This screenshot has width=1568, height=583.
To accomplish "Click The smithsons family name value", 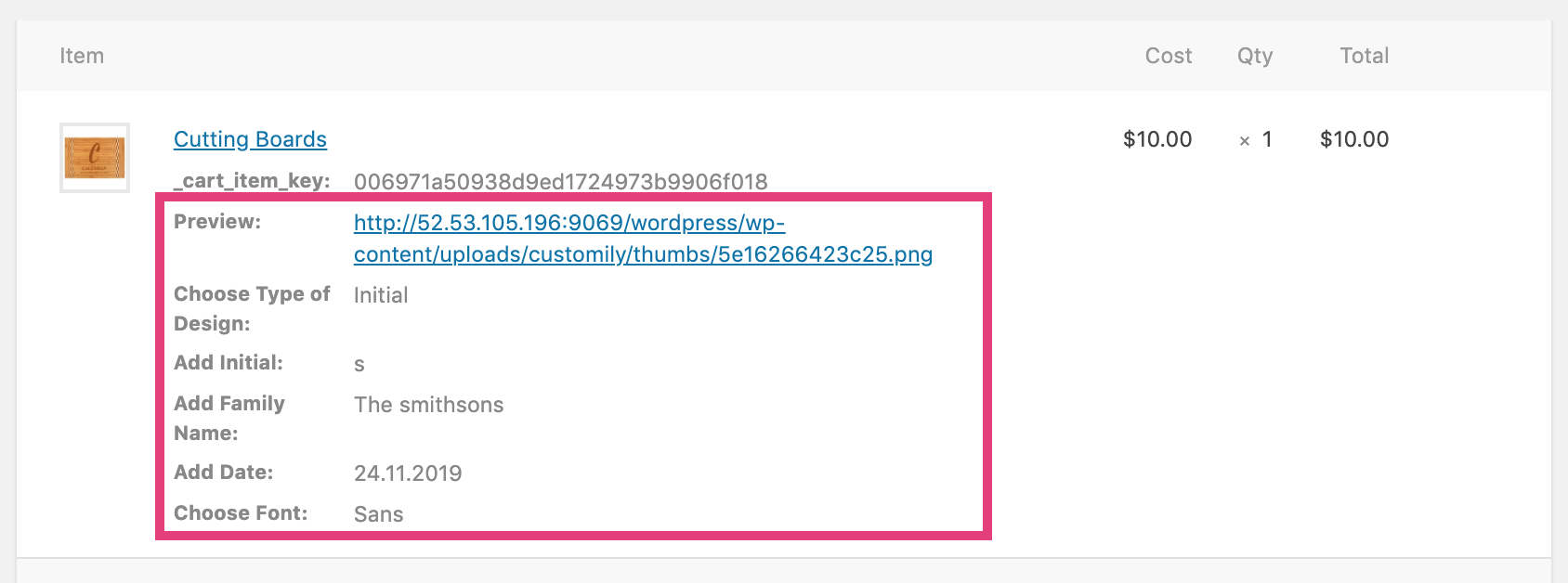I will pos(428,405).
